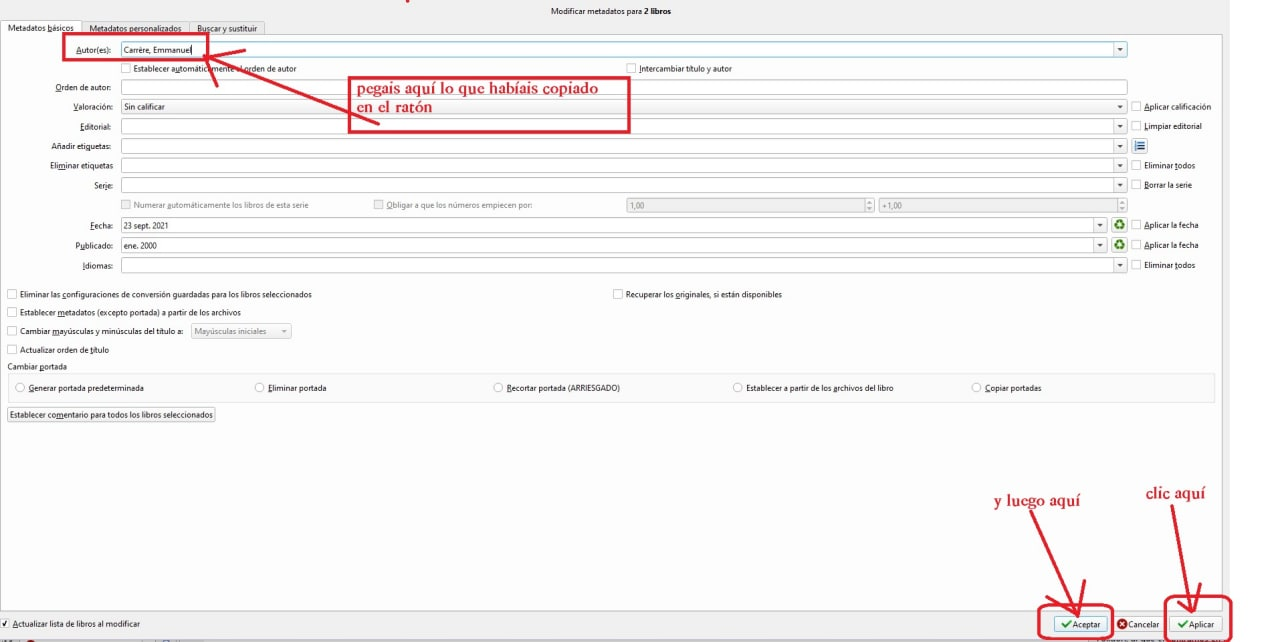The image size is (1280, 642).
Task: Check Recuperar los originales, si están disponibles
Action: (697, 295)
